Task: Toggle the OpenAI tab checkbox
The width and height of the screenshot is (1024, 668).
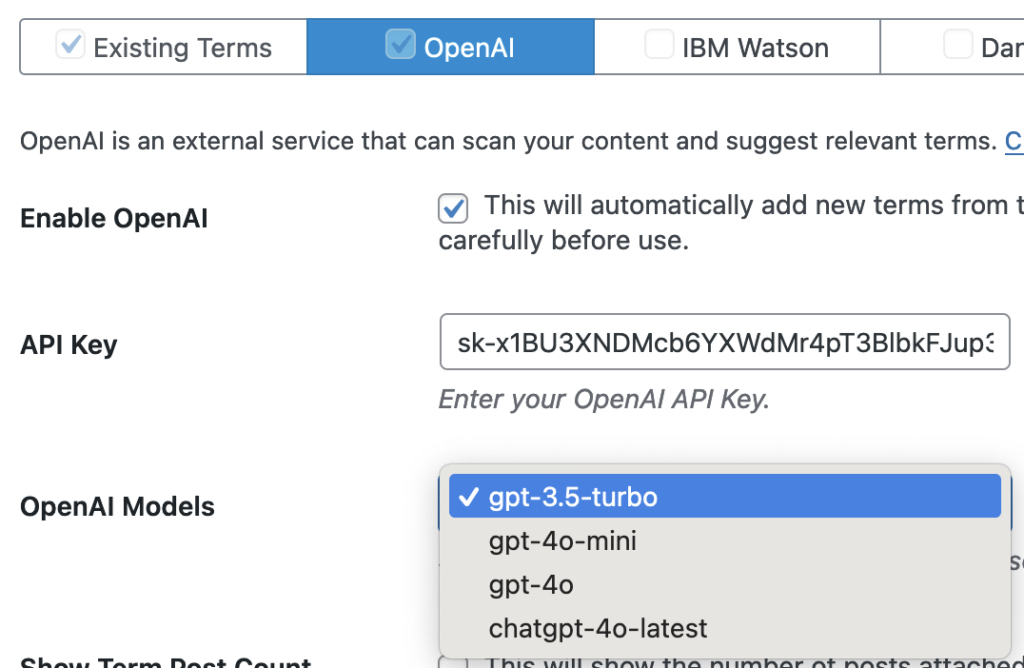Action: [x=400, y=44]
